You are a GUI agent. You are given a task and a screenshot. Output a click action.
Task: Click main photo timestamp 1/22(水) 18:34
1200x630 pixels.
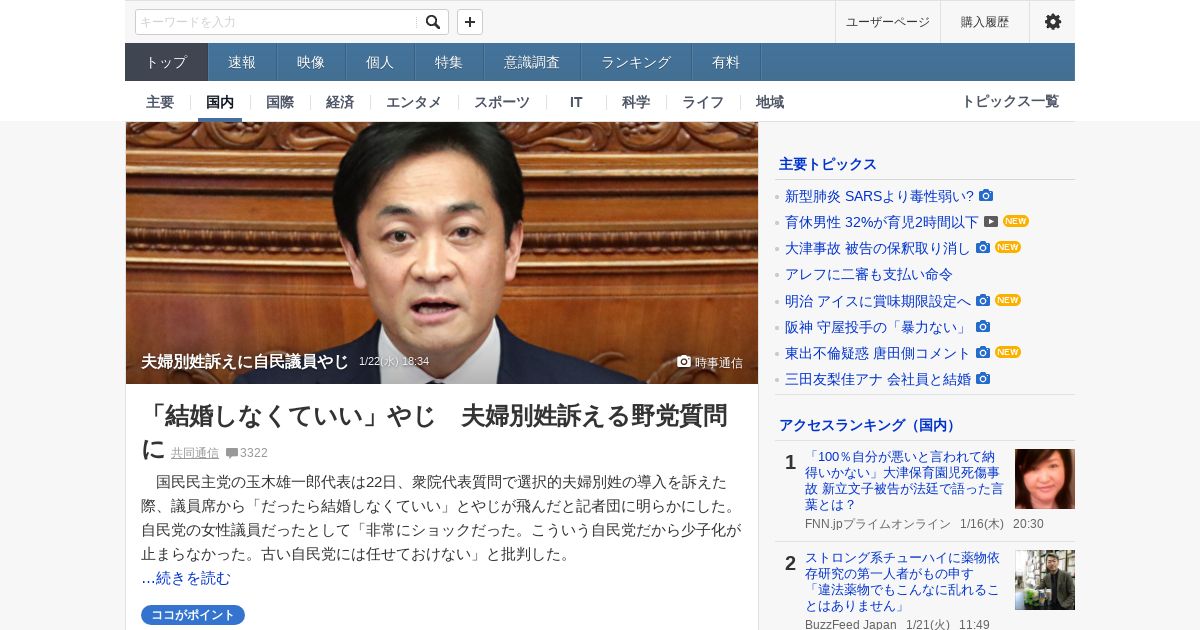[394, 362]
